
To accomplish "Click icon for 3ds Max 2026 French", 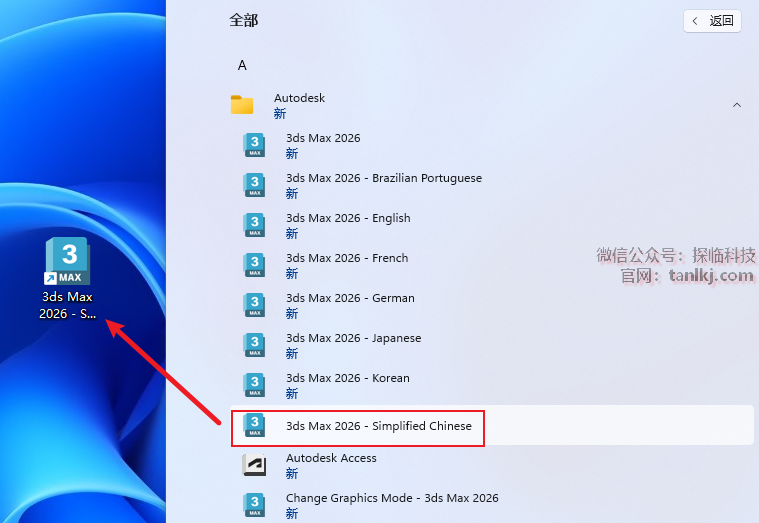I will (255, 265).
